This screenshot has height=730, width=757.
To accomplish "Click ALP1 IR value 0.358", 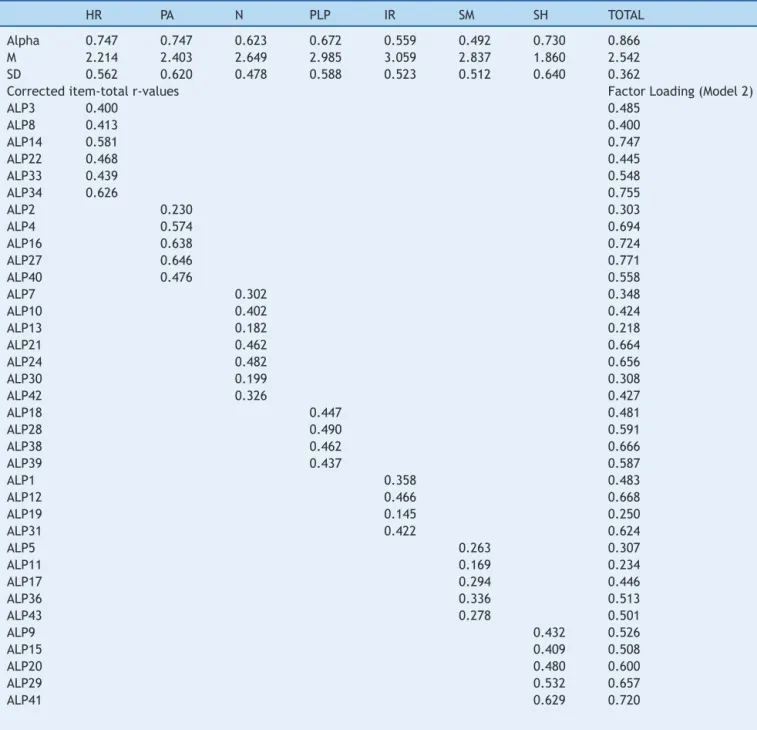I will 400,480.
